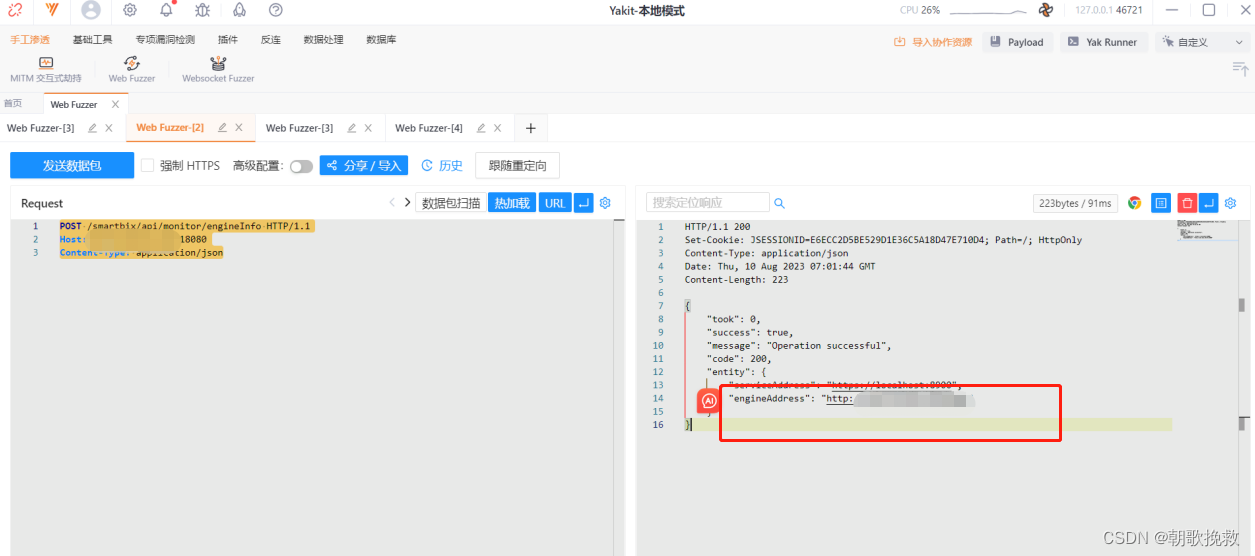Enable 强制 HTTPS checkbox
Image resolution: width=1255 pixels, height=556 pixels.
pyautogui.click(x=147, y=166)
